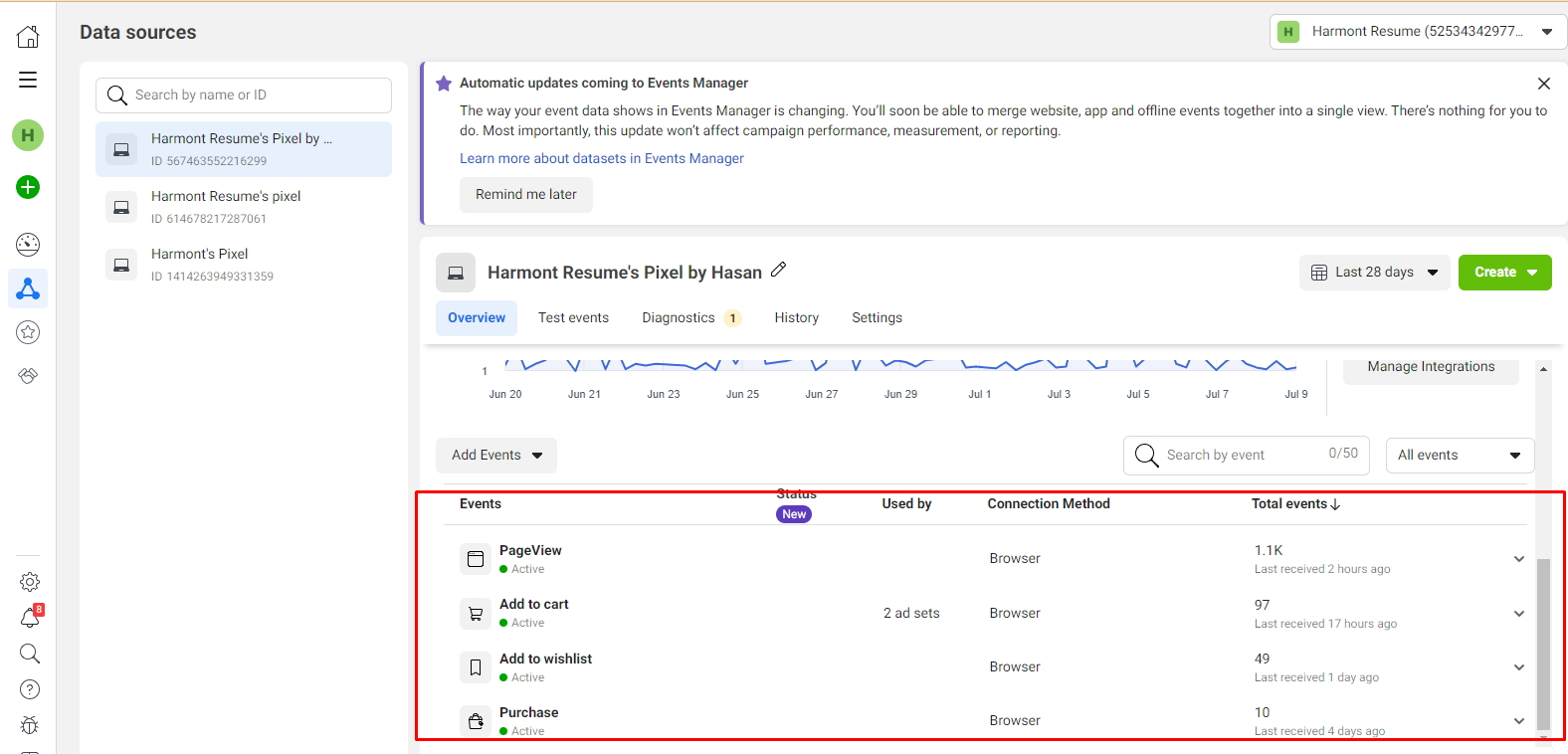The image size is (1568, 754).
Task: Focus the Search by event field
Action: click(1247, 456)
